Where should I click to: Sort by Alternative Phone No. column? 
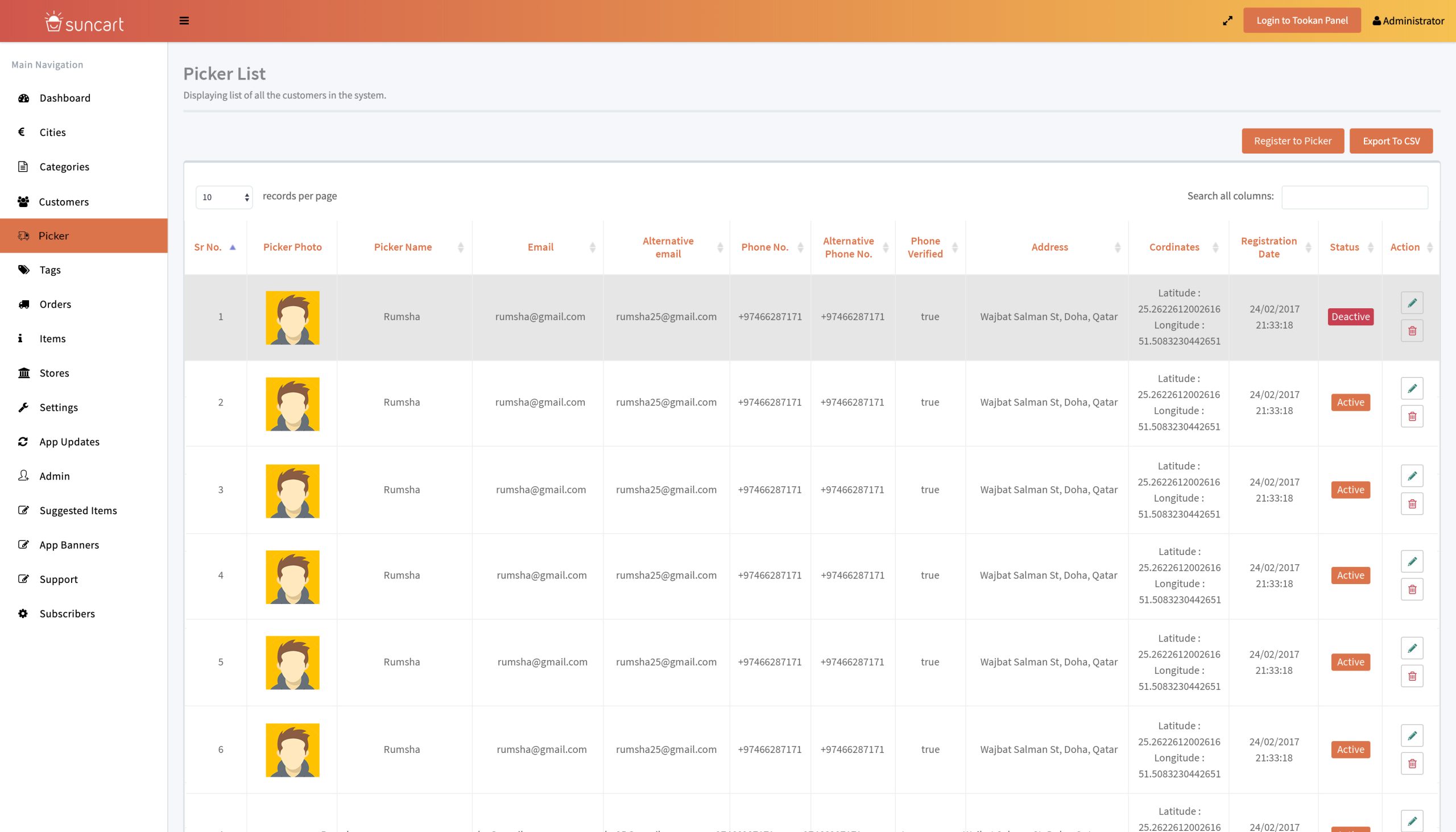pos(853,247)
